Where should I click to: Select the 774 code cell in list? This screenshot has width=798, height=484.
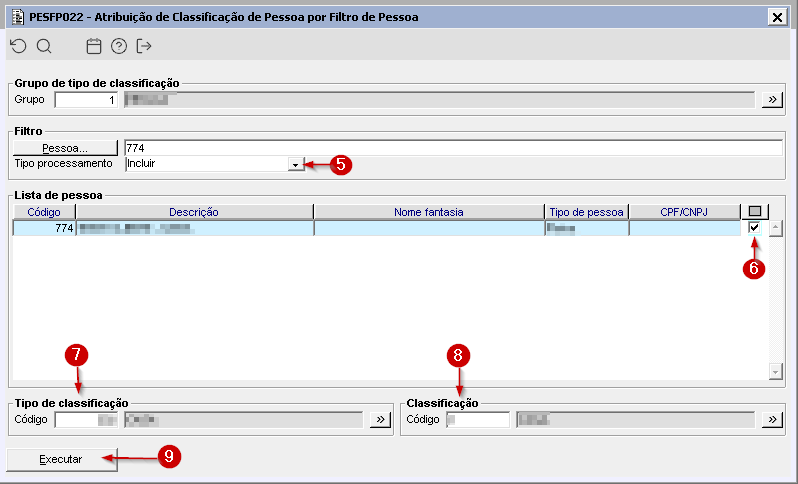[44, 228]
